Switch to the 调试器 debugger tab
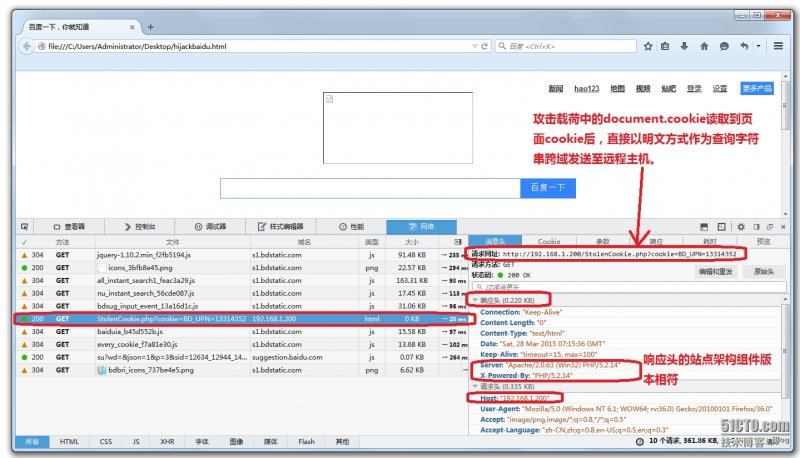The height and width of the screenshot is (458, 800). [x=210, y=226]
